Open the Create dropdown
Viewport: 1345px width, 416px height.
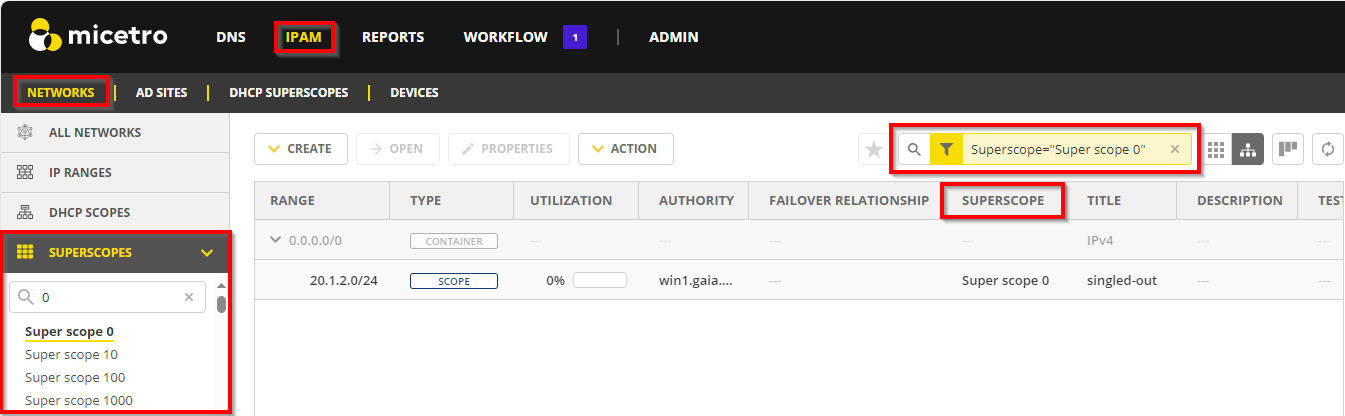300,149
